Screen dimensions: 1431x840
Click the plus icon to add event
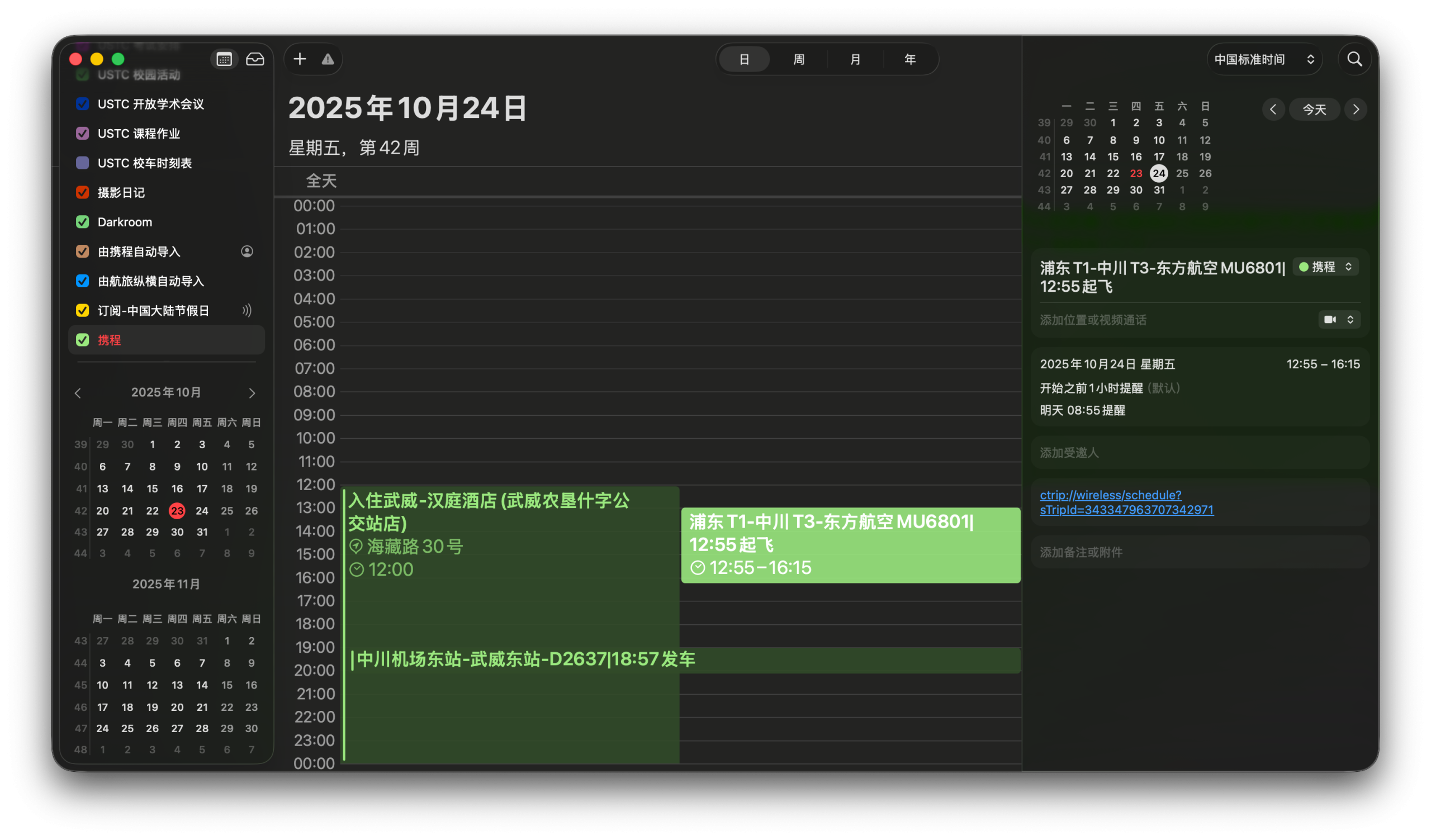(300, 59)
